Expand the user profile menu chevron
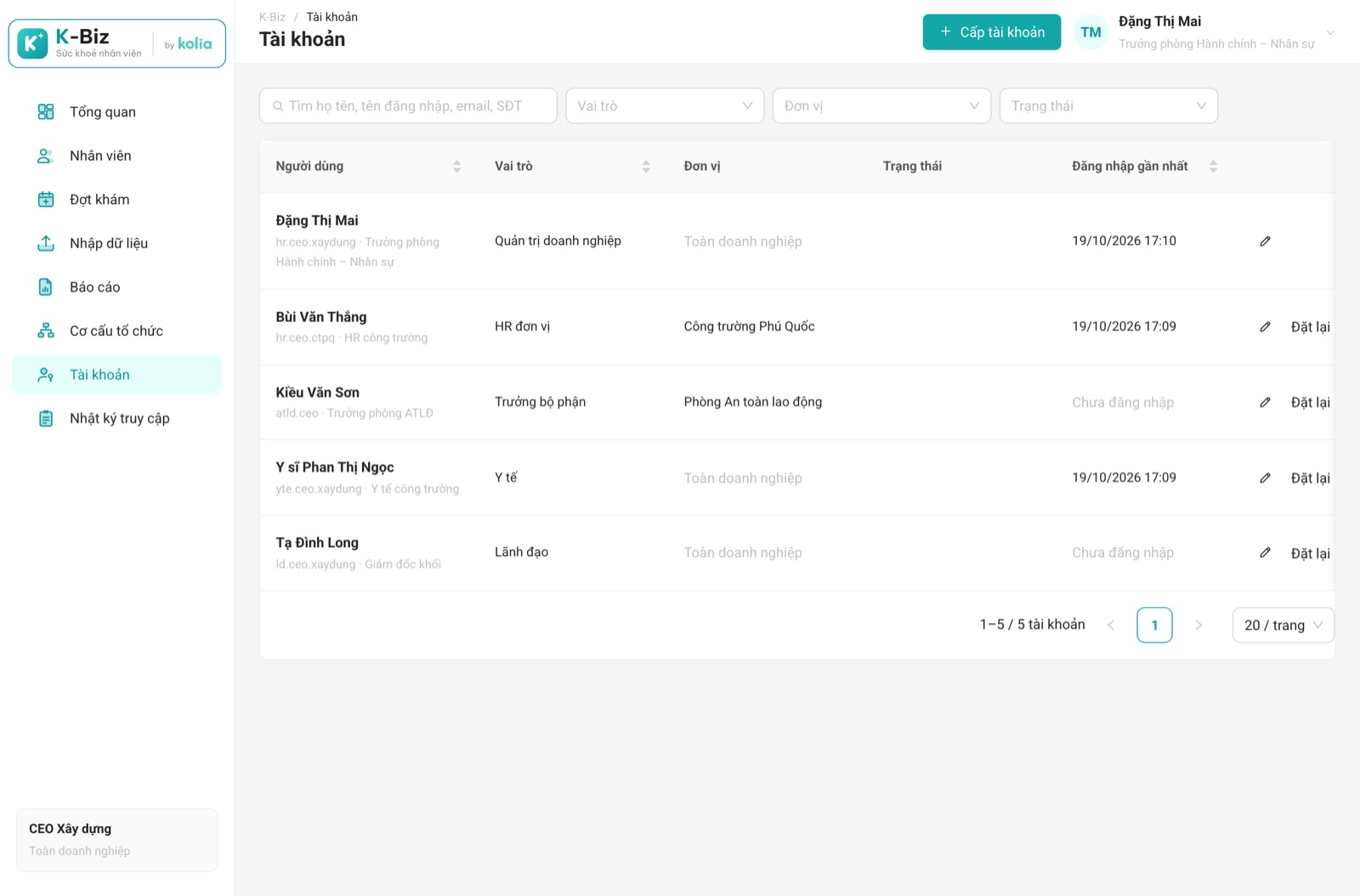This screenshot has width=1360, height=896. (1330, 33)
